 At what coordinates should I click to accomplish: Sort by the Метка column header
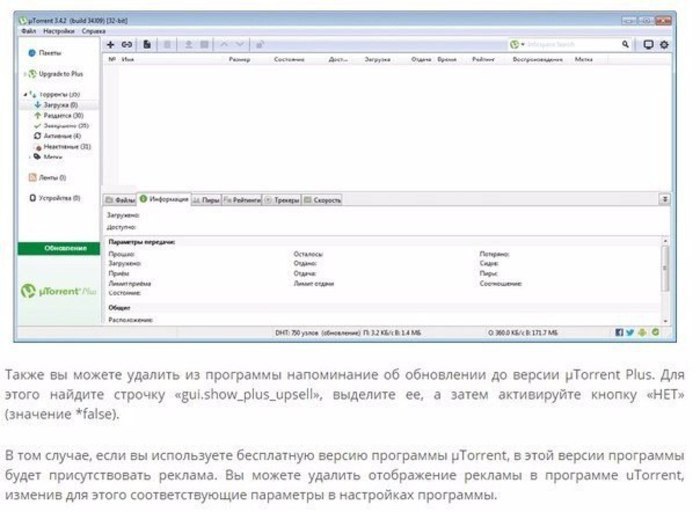pyautogui.click(x=583, y=59)
